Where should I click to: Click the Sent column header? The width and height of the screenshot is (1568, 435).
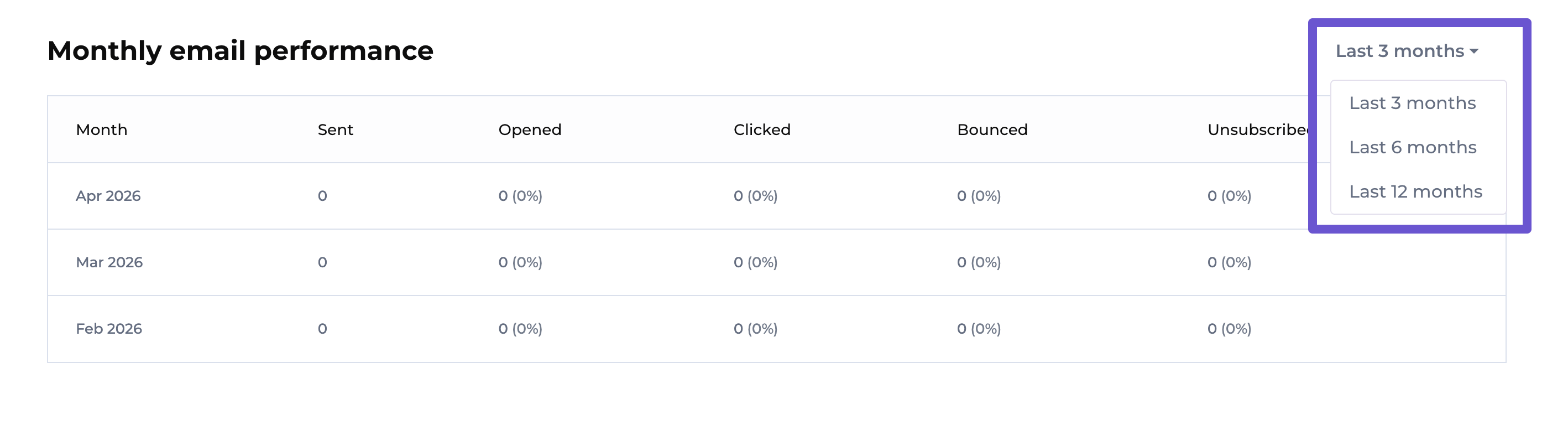(336, 130)
